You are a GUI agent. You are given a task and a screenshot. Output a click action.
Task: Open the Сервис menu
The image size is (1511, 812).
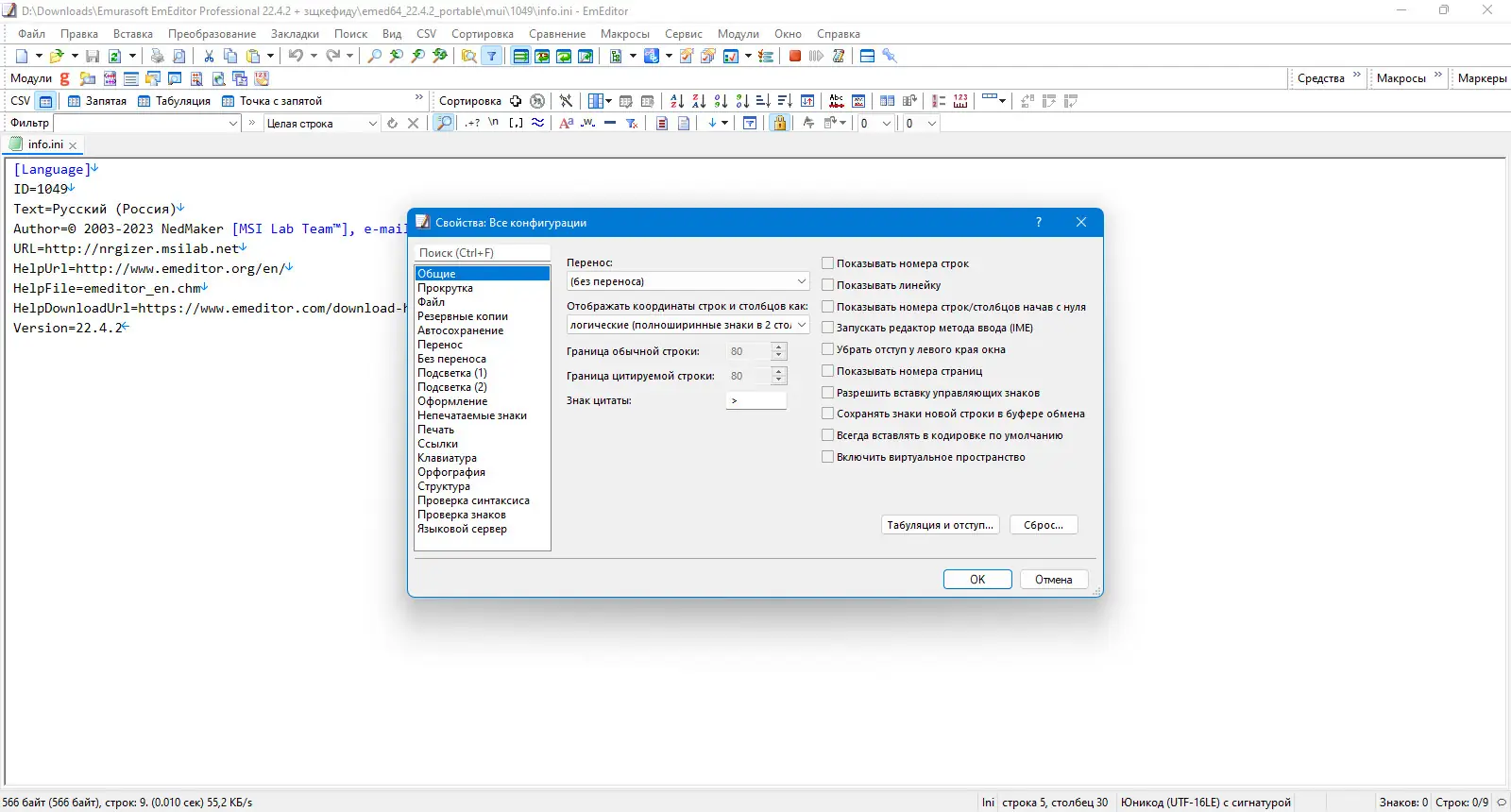[684, 34]
